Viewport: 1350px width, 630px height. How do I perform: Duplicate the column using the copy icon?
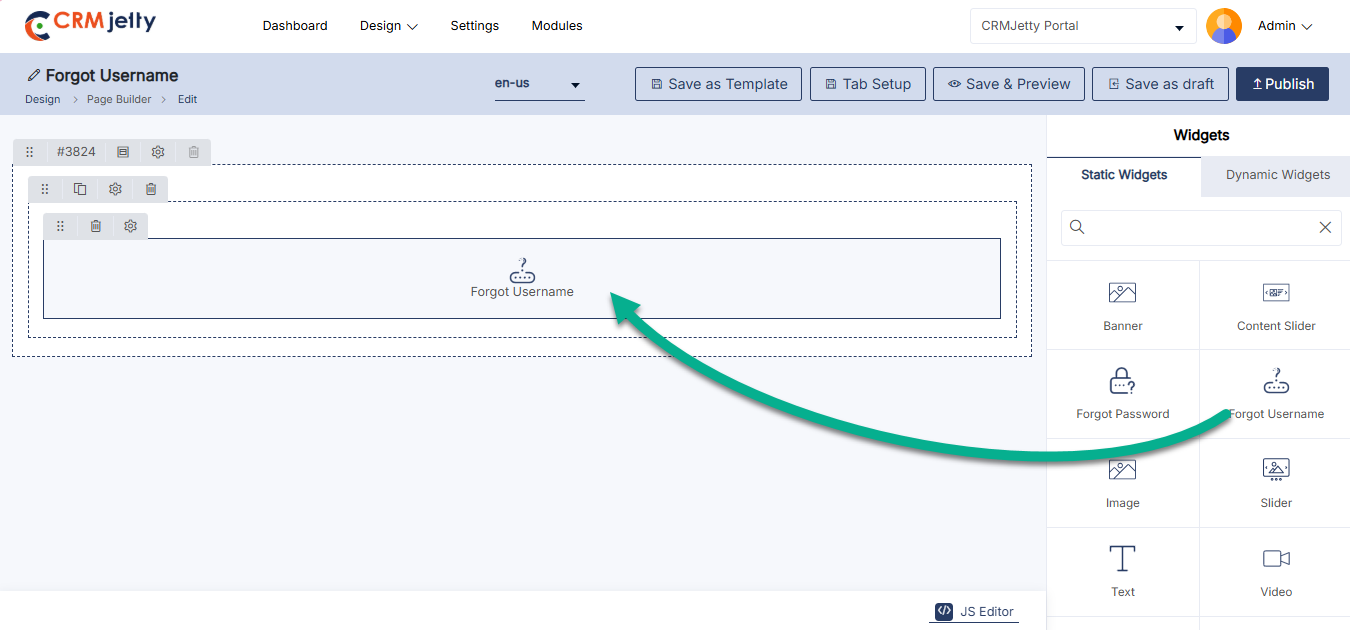[x=80, y=189]
